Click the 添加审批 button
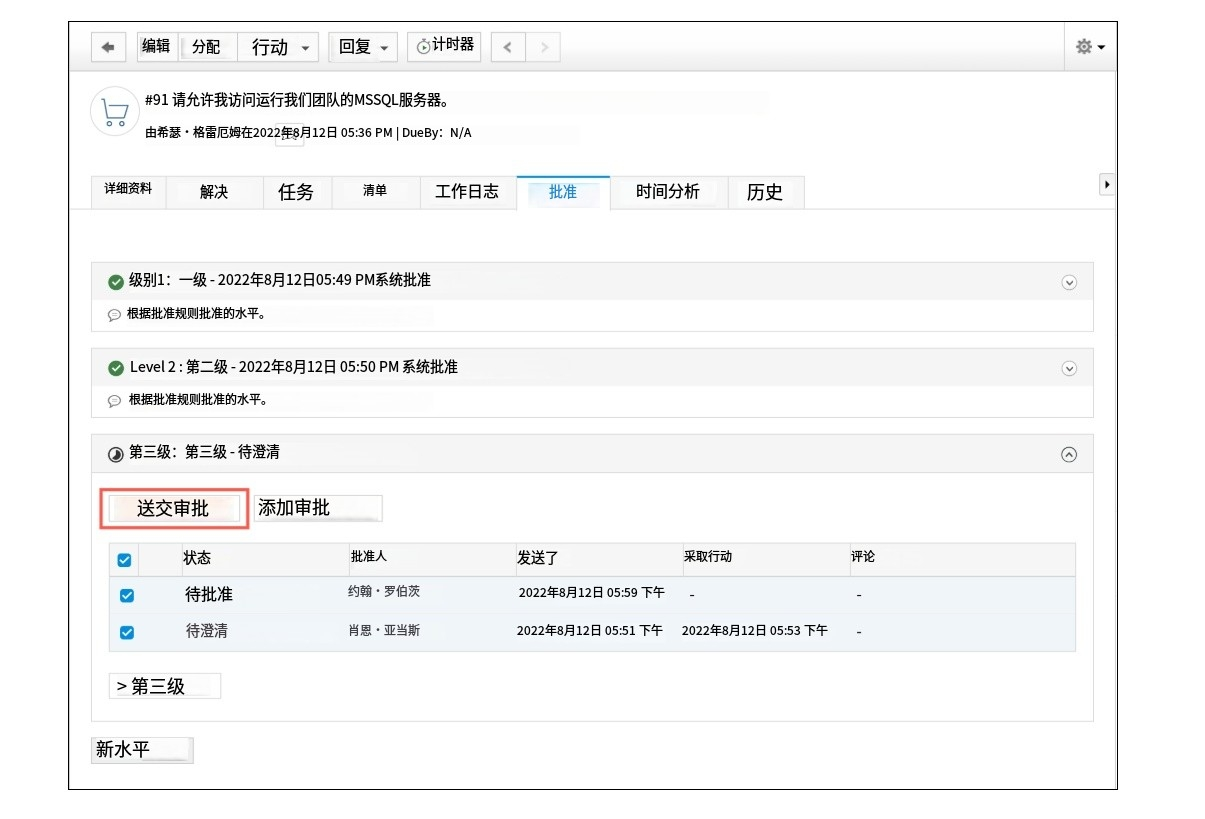The height and width of the screenshot is (819, 1205). pos(317,508)
